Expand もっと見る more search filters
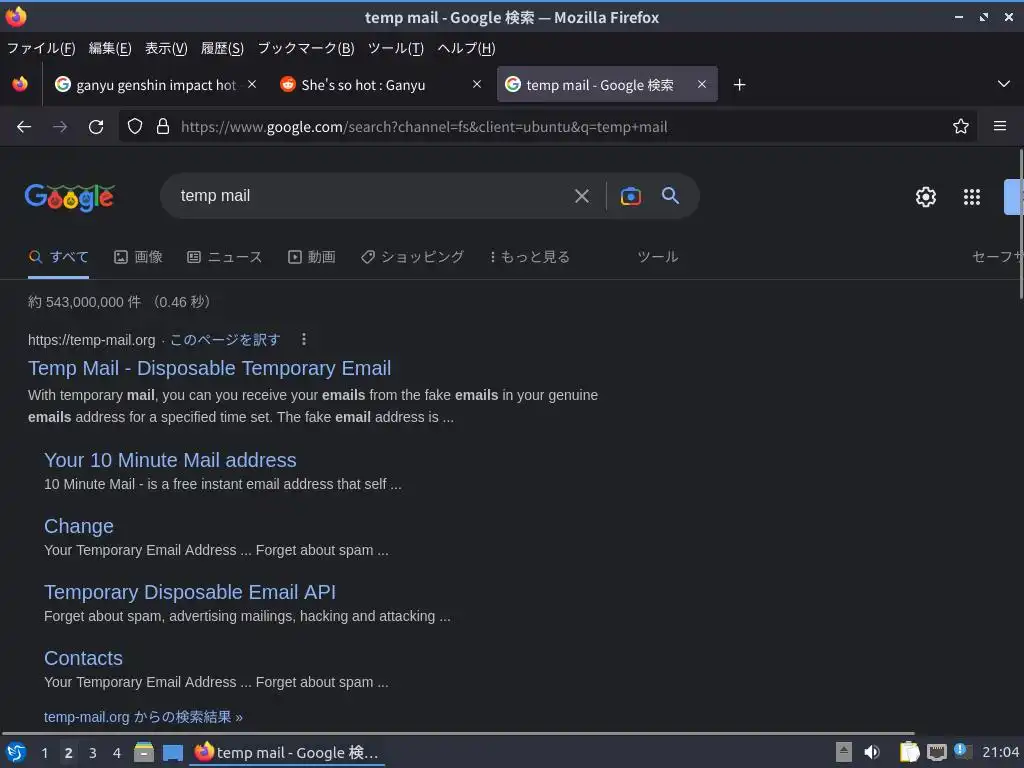 point(530,257)
